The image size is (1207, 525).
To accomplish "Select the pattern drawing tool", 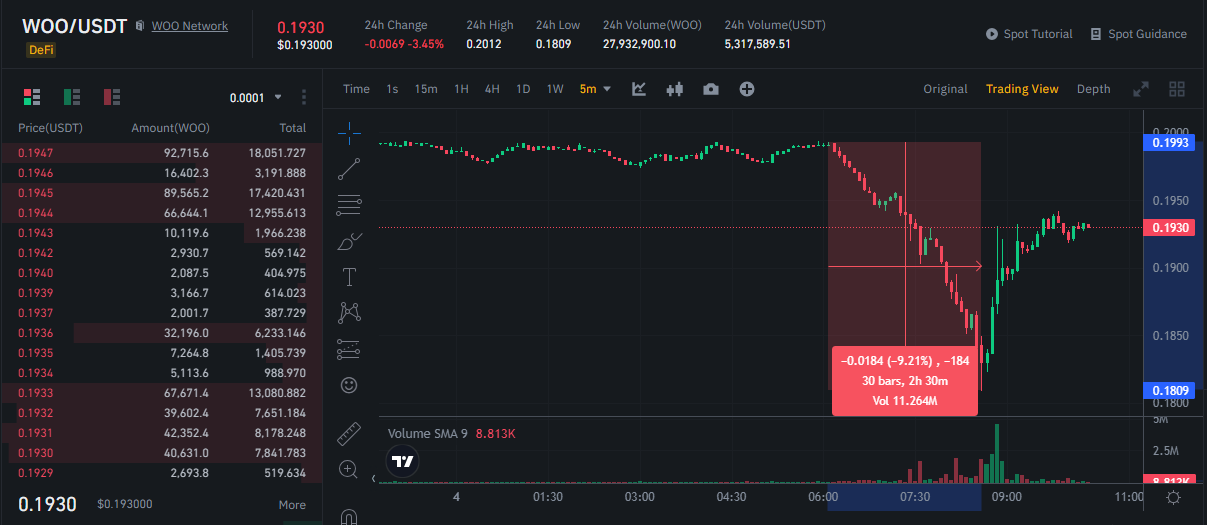I will 349,312.
